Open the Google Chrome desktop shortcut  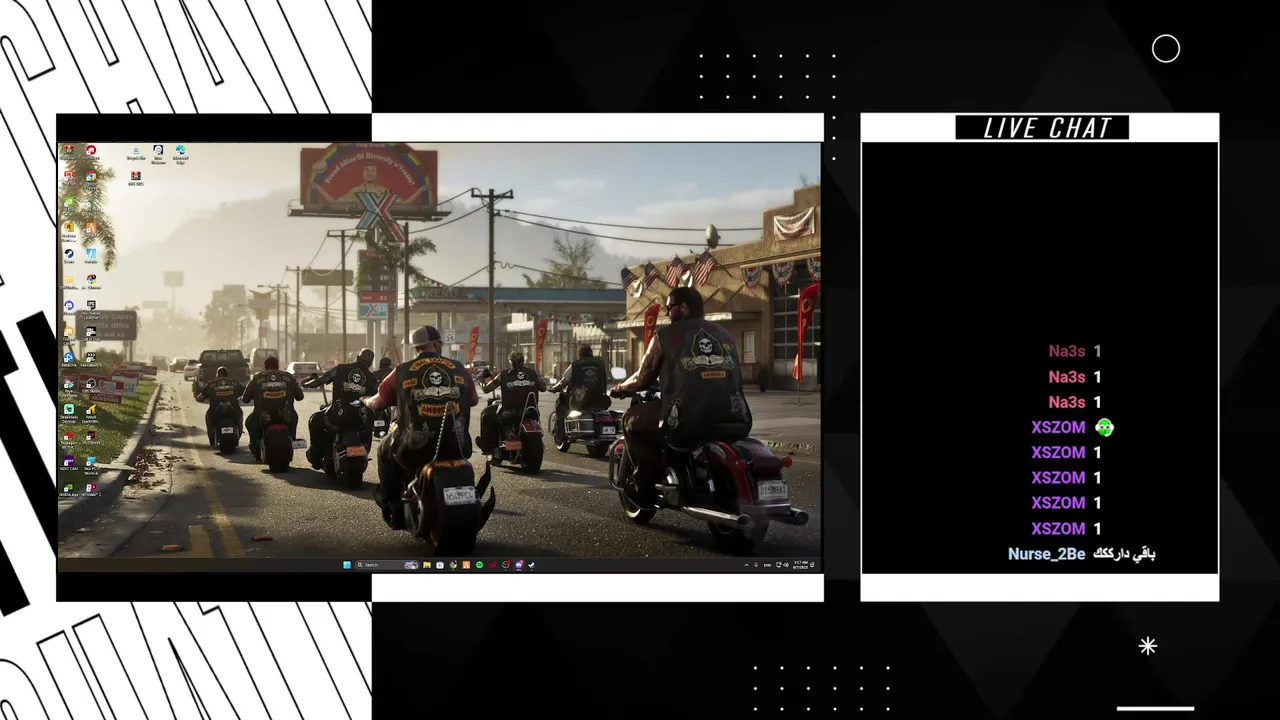tap(91, 180)
